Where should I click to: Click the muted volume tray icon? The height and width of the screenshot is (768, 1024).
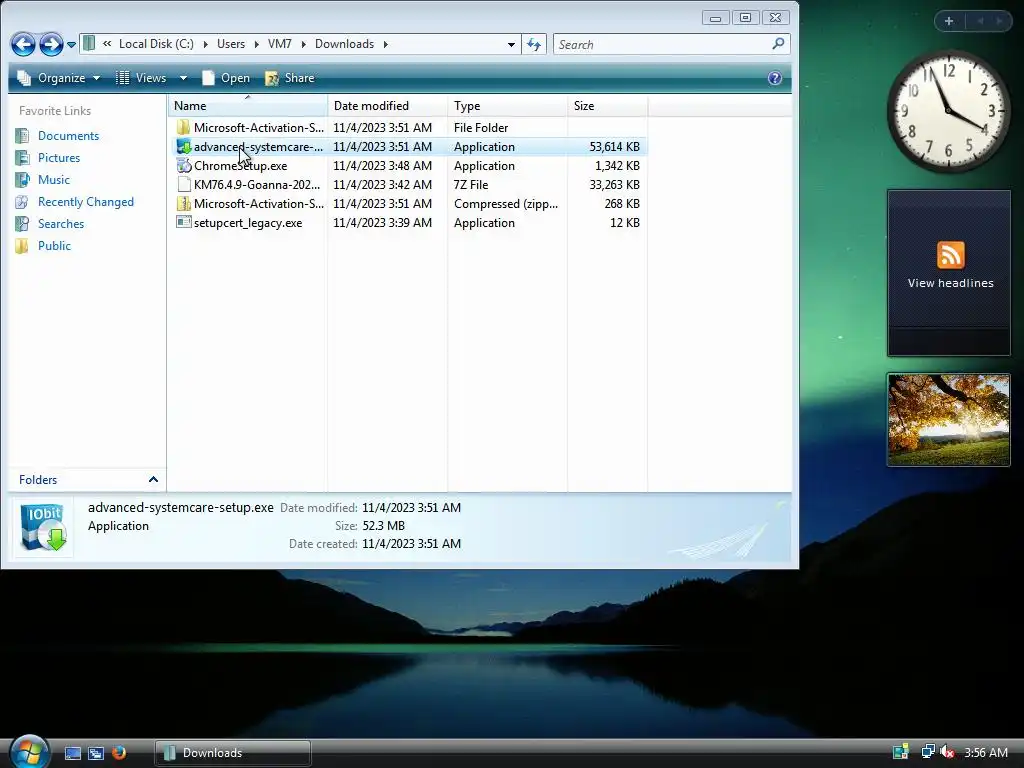coord(948,752)
